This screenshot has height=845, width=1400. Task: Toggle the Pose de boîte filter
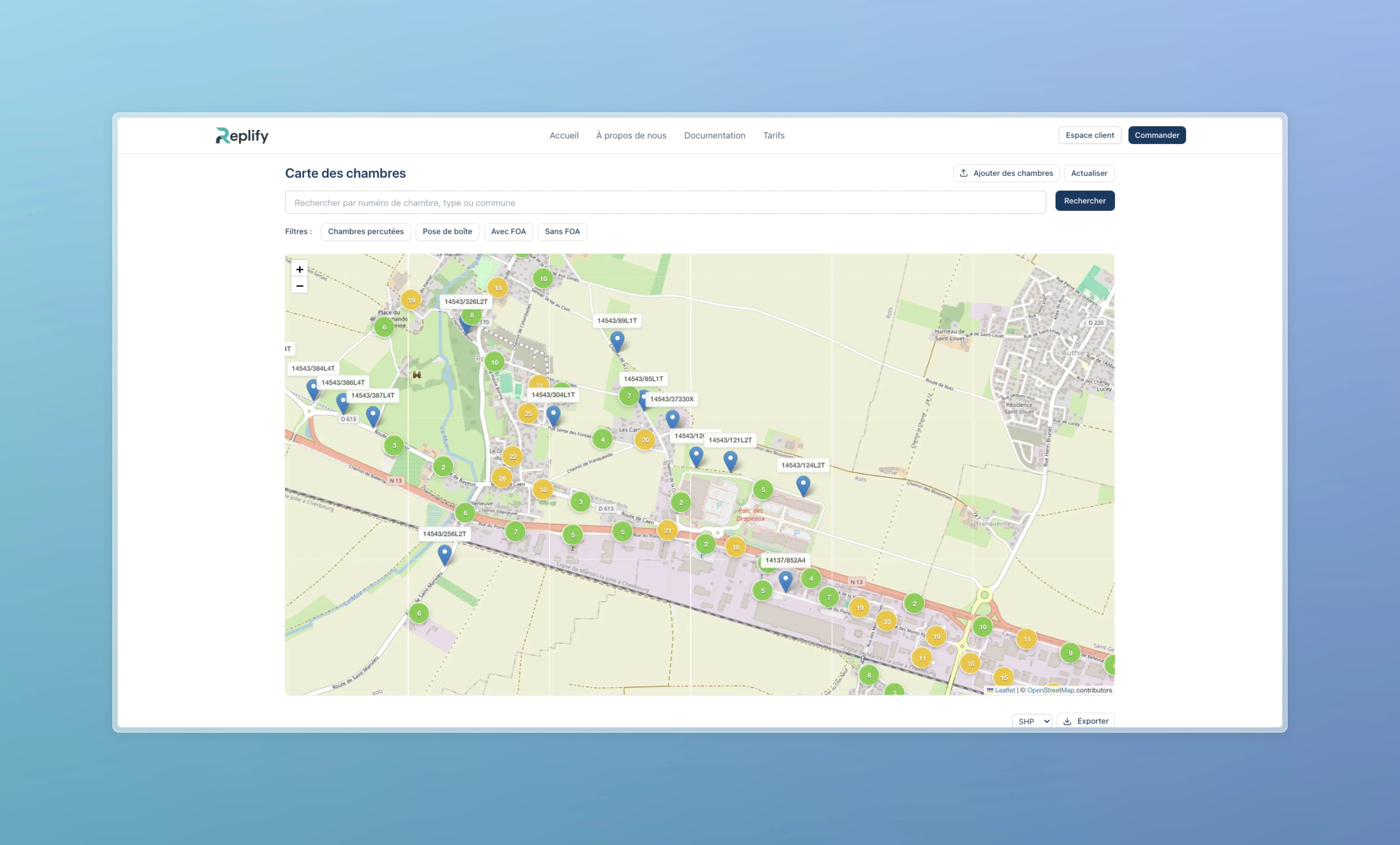[x=447, y=232]
